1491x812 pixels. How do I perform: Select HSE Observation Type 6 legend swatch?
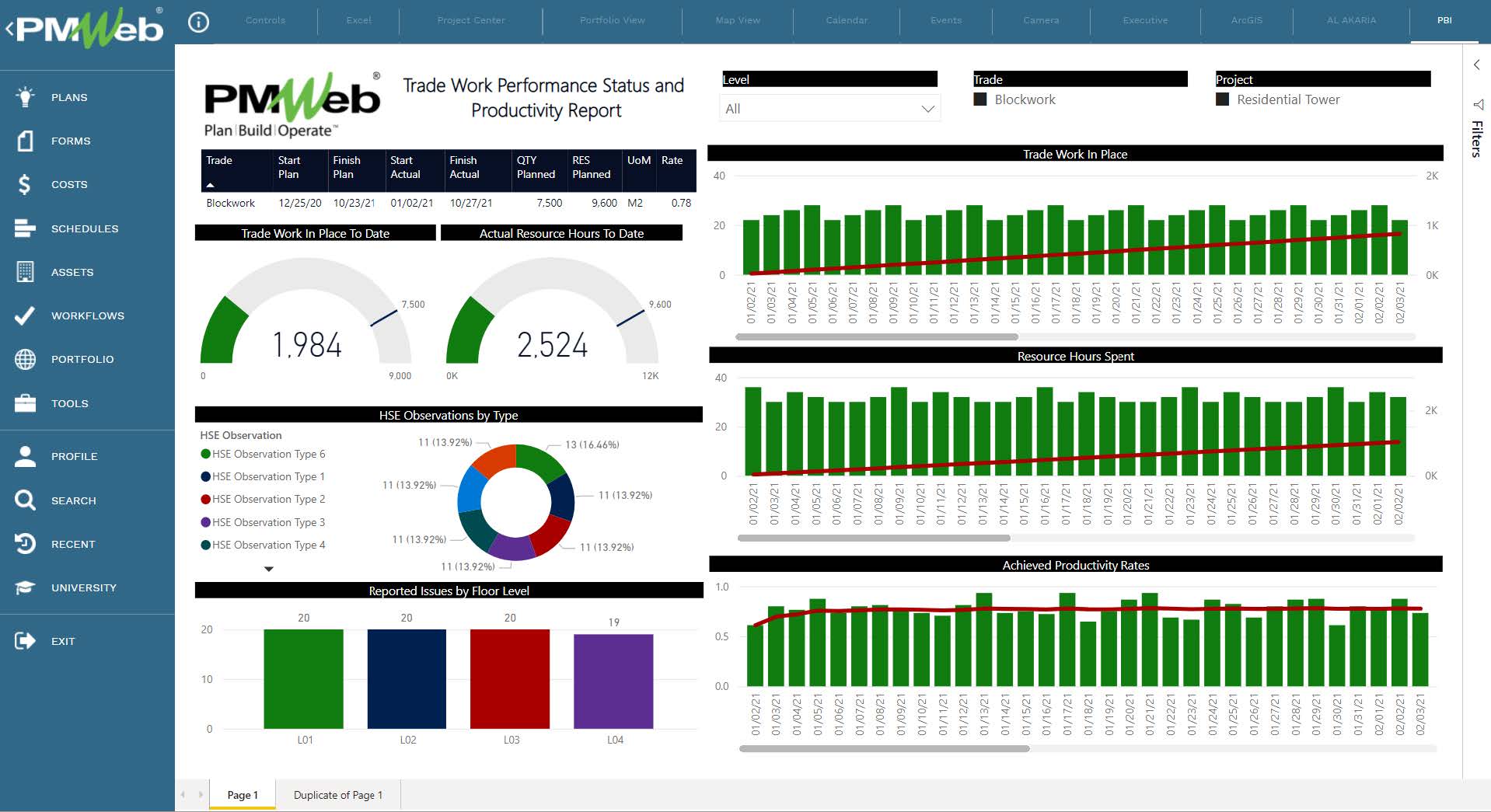[206, 454]
